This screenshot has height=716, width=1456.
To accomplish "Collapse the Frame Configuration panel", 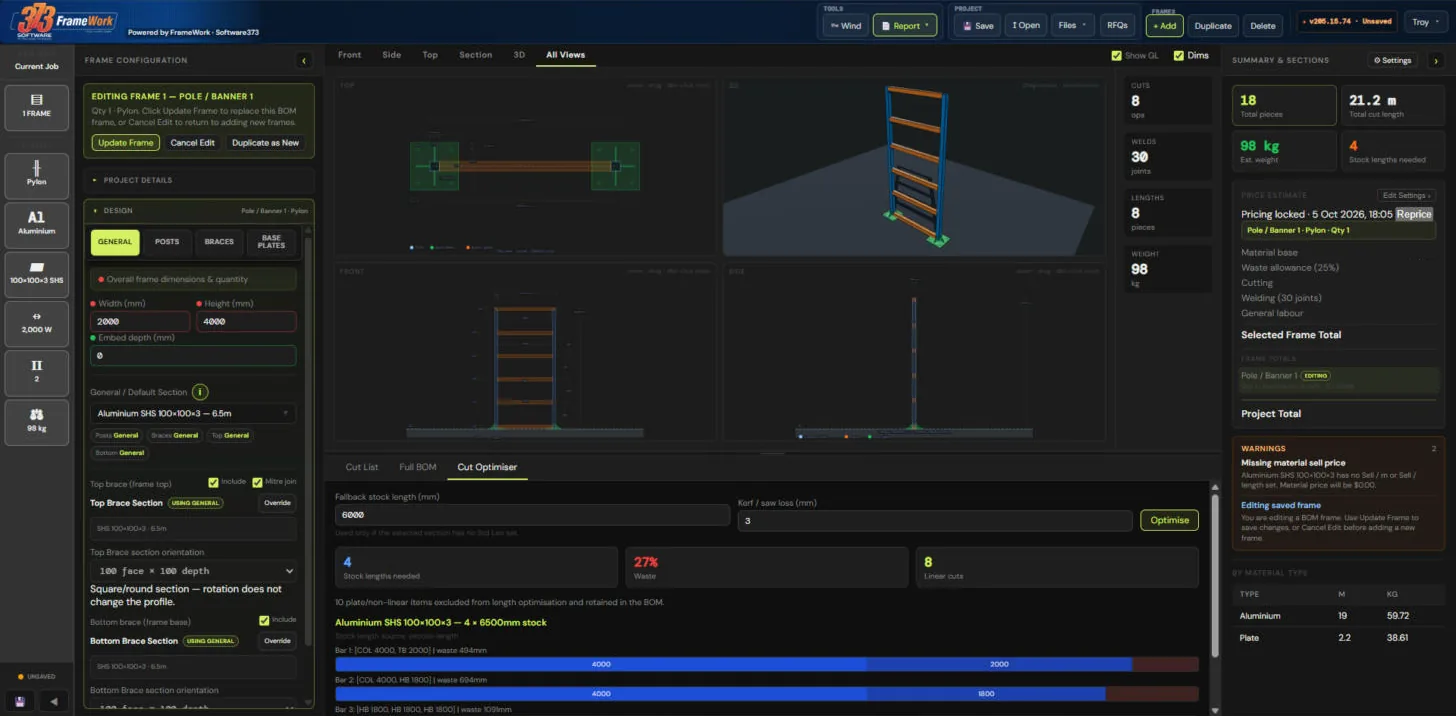I will coord(304,61).
